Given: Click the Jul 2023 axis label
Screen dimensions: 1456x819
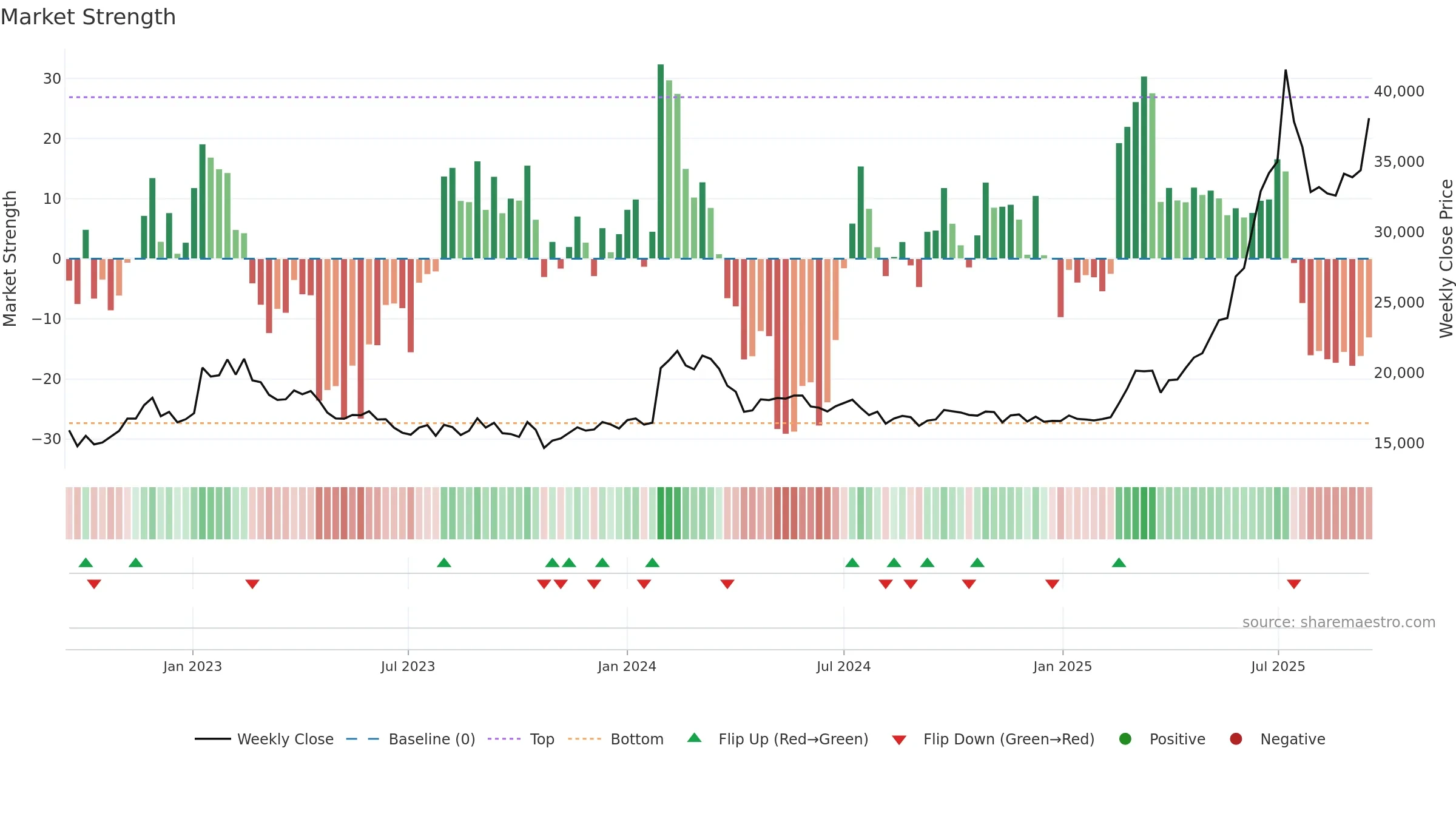Looking at the screenshot, I should [408, 666].
